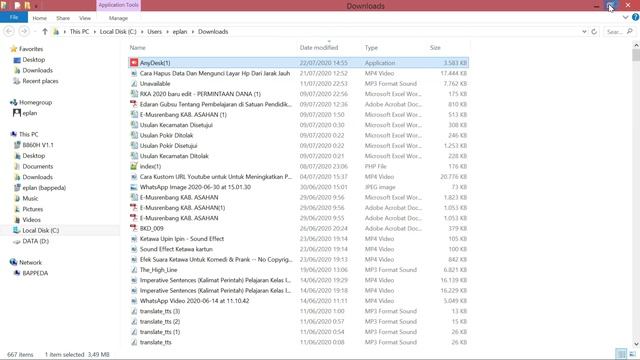Click the Homegroup icon
Image resolution: width=640 pixels, height=360 pixels.
coord(13,102)
